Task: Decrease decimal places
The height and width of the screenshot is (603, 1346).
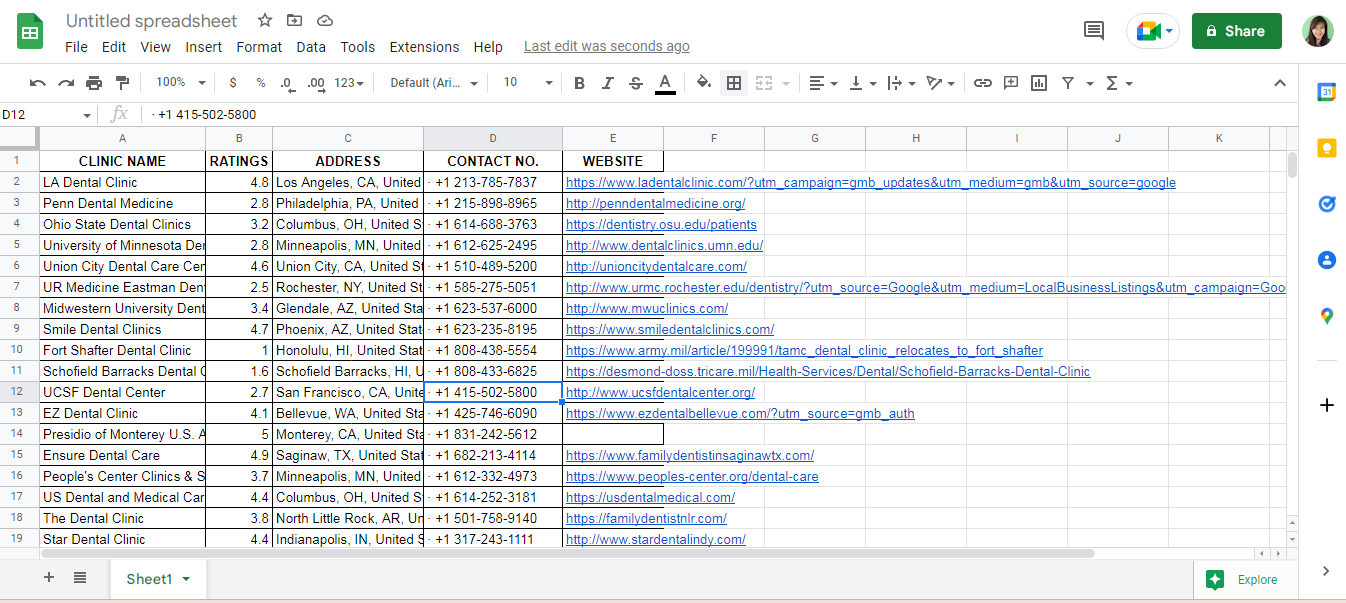Action: (x=287, y=83)
